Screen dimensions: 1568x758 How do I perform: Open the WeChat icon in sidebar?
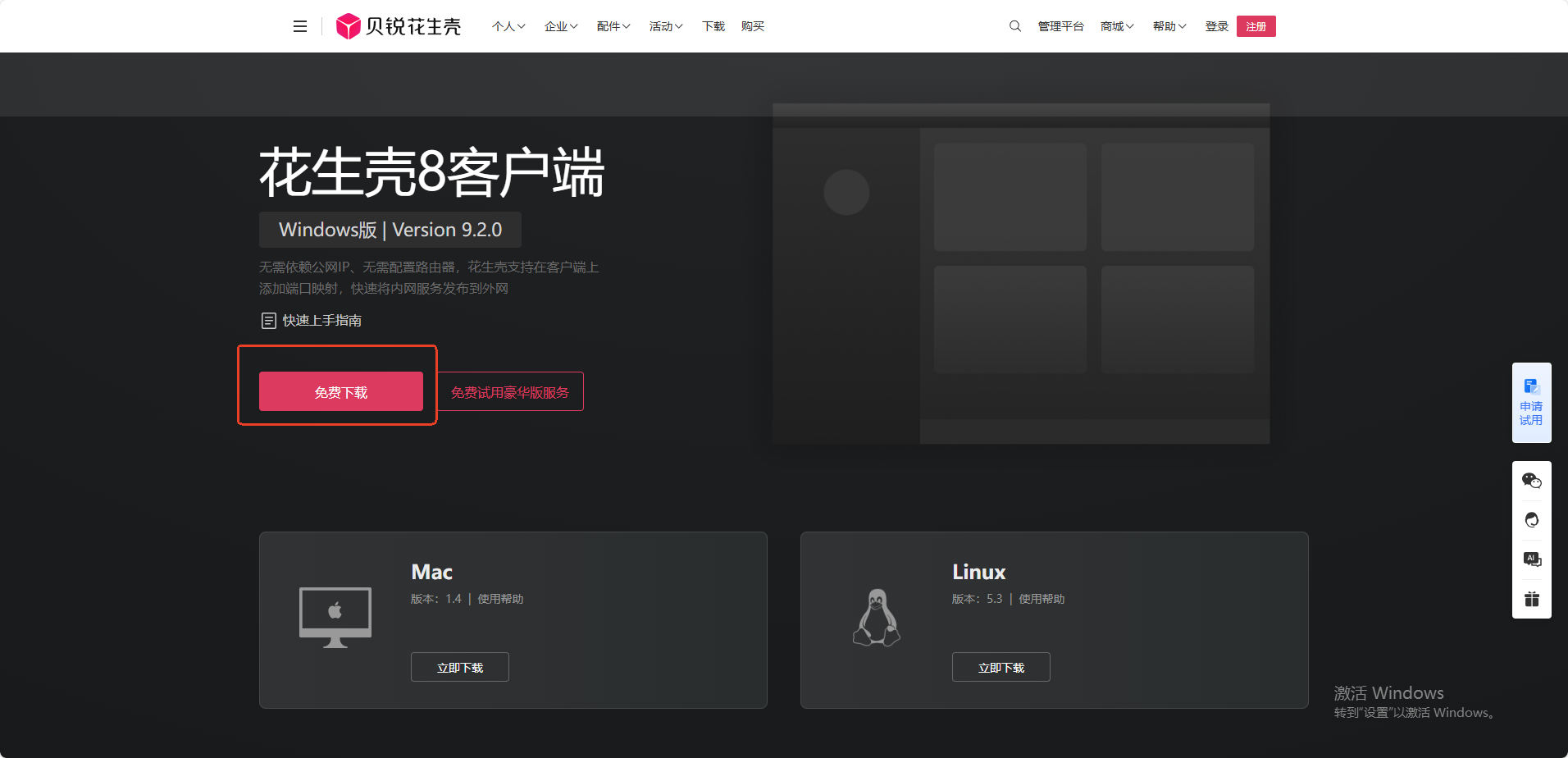pyautogui.click(x=1532, y=481)
